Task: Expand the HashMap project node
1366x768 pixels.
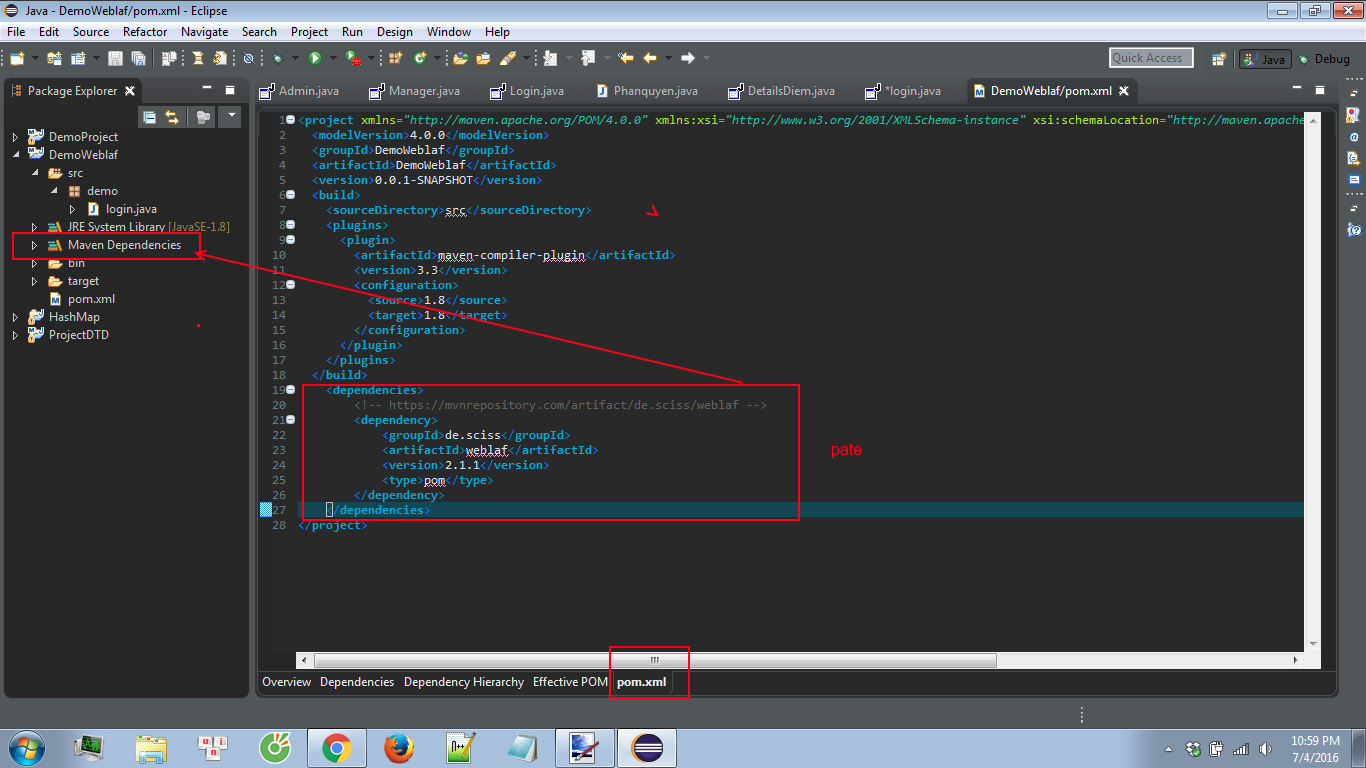Action: pyautogui.click(x=16, y=317)
